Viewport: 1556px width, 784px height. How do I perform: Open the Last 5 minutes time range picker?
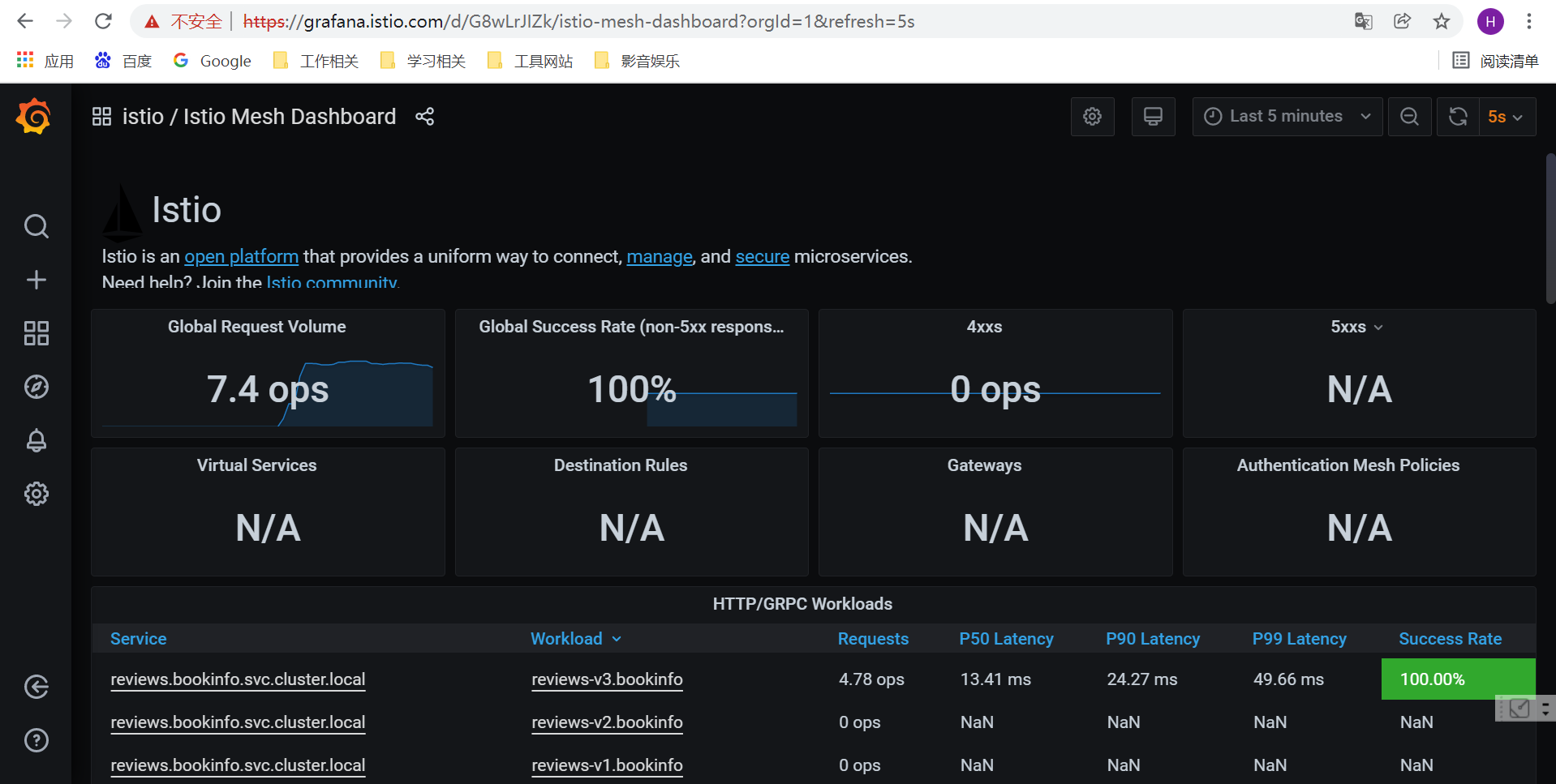tap(1286, 116)
